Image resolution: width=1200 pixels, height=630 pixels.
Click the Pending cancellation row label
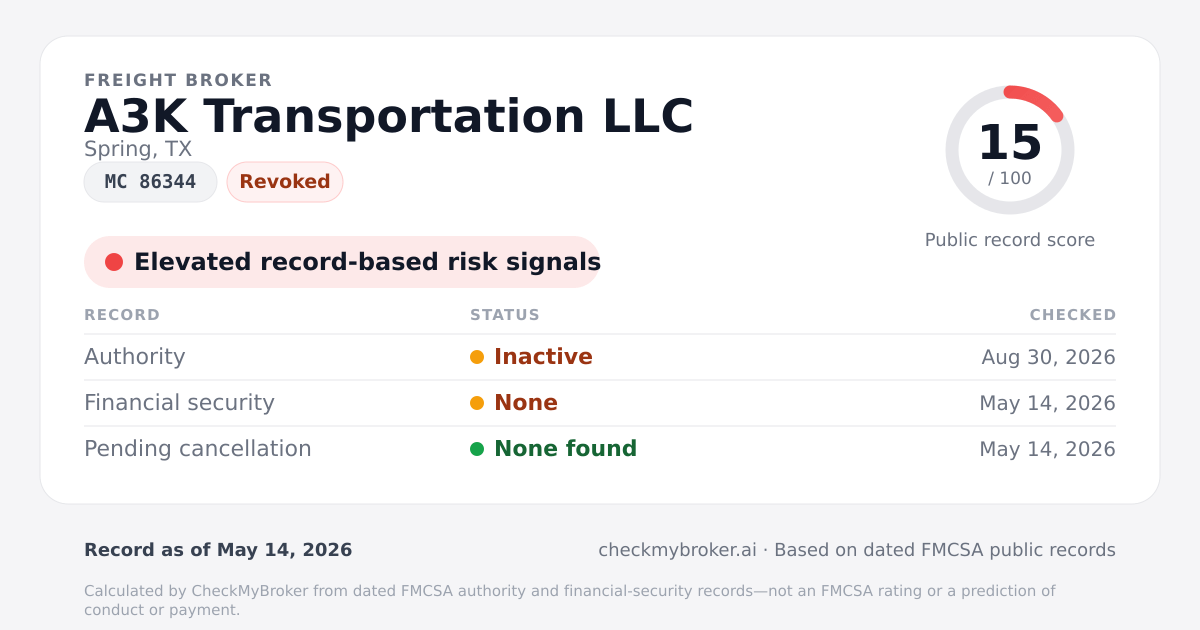[198, 449]
